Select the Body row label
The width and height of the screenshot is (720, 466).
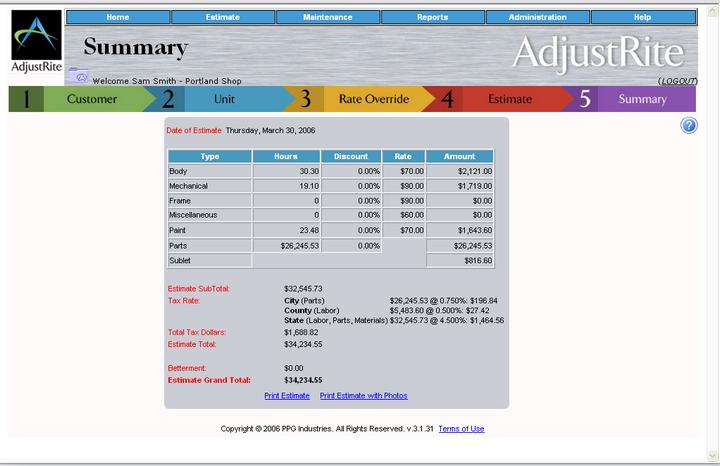click(x=178, y=171)
